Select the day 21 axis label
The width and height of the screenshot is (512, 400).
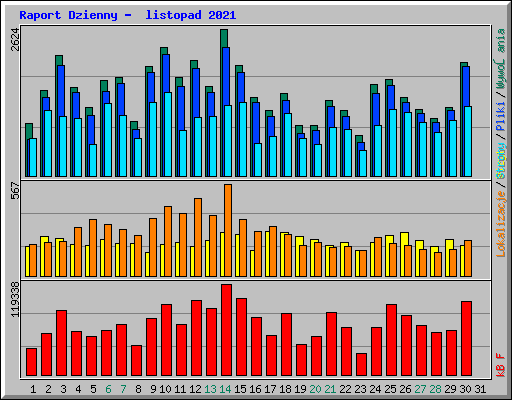point(330,389)
